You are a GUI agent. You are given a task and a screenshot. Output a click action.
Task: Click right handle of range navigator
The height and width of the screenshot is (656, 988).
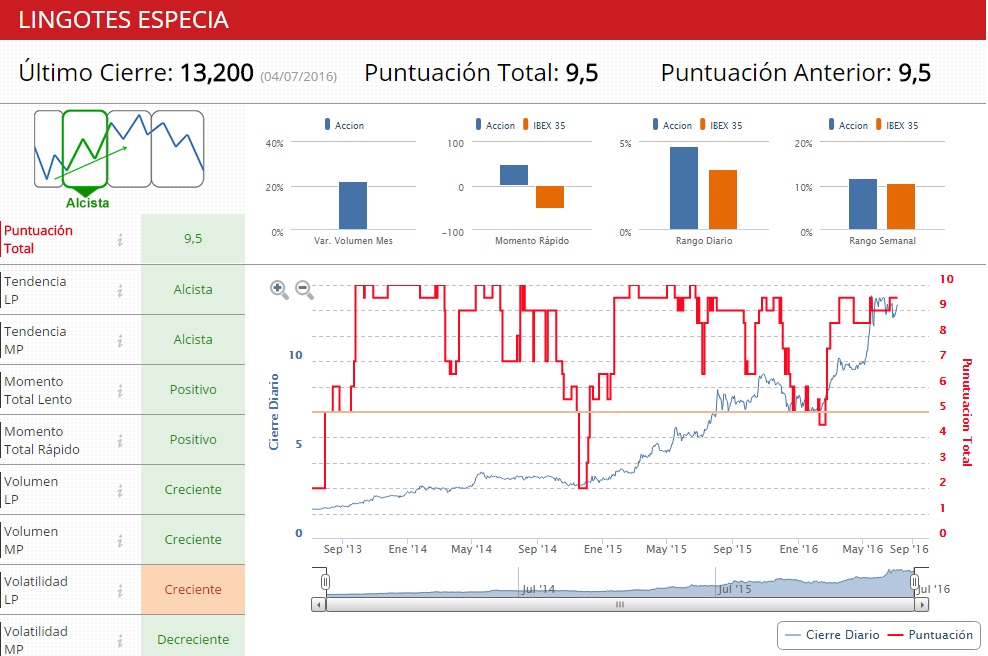point(914,582)
